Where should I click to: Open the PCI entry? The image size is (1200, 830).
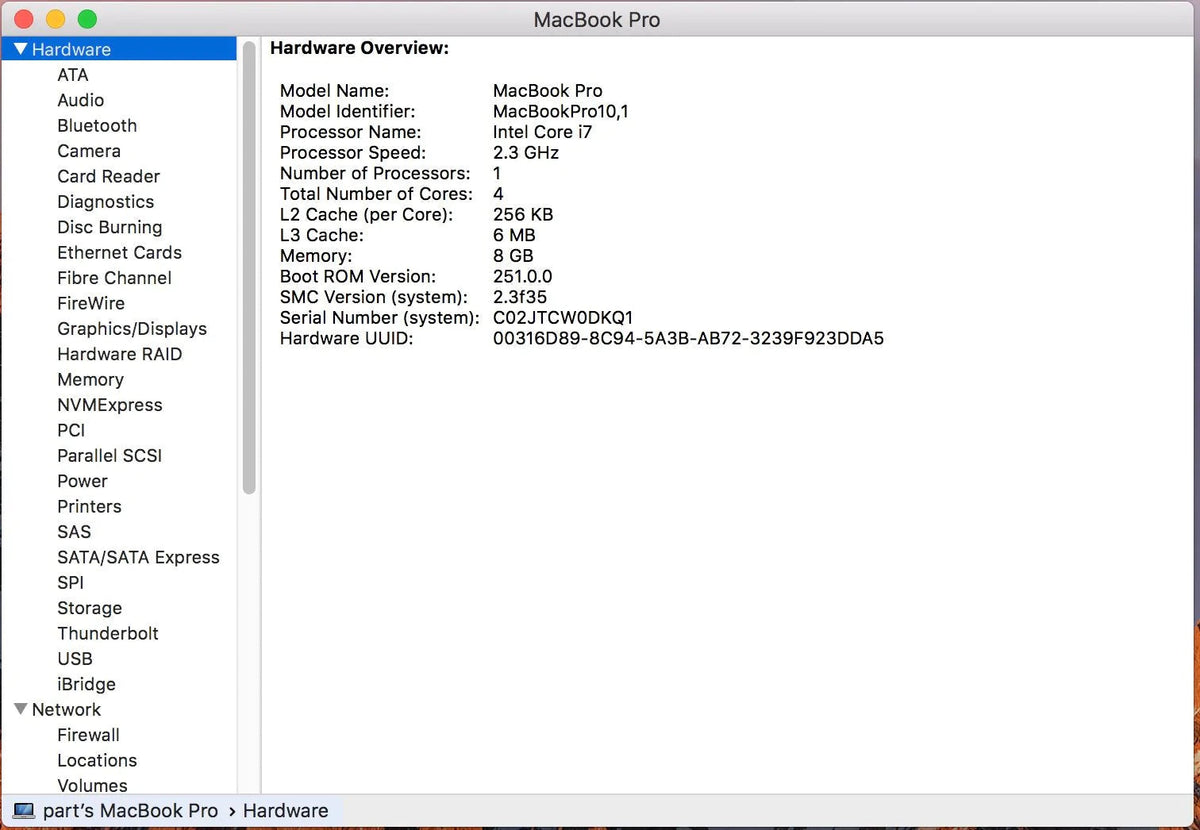coord(71,430)
